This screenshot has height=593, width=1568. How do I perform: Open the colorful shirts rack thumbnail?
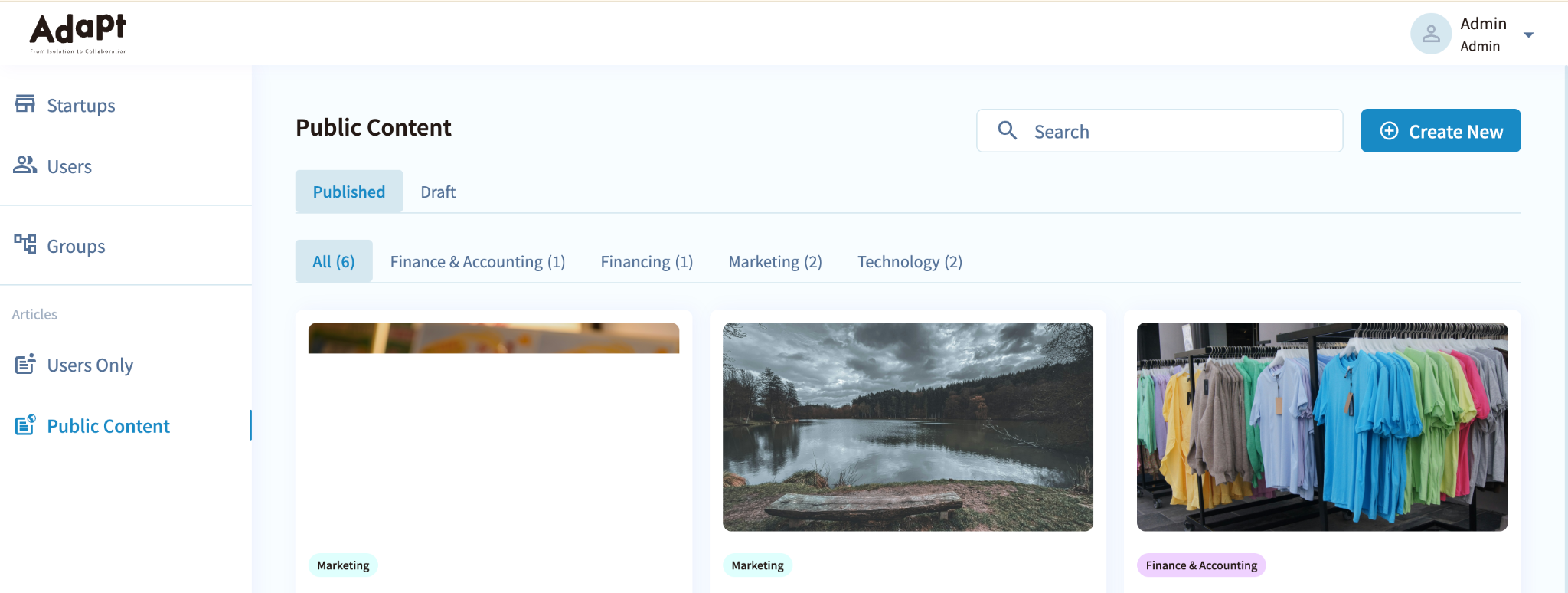tap(1322, 427)
